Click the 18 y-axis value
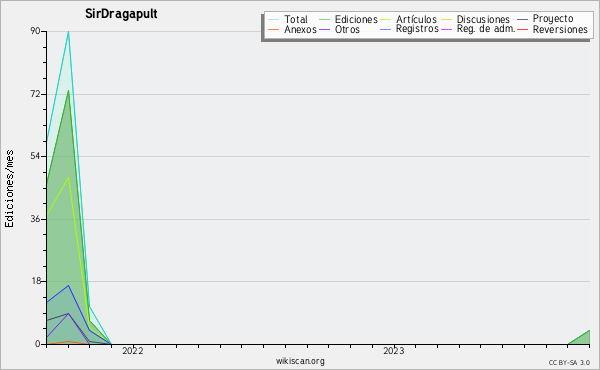This screenshot has width=600, height=370. coord(36,281)
